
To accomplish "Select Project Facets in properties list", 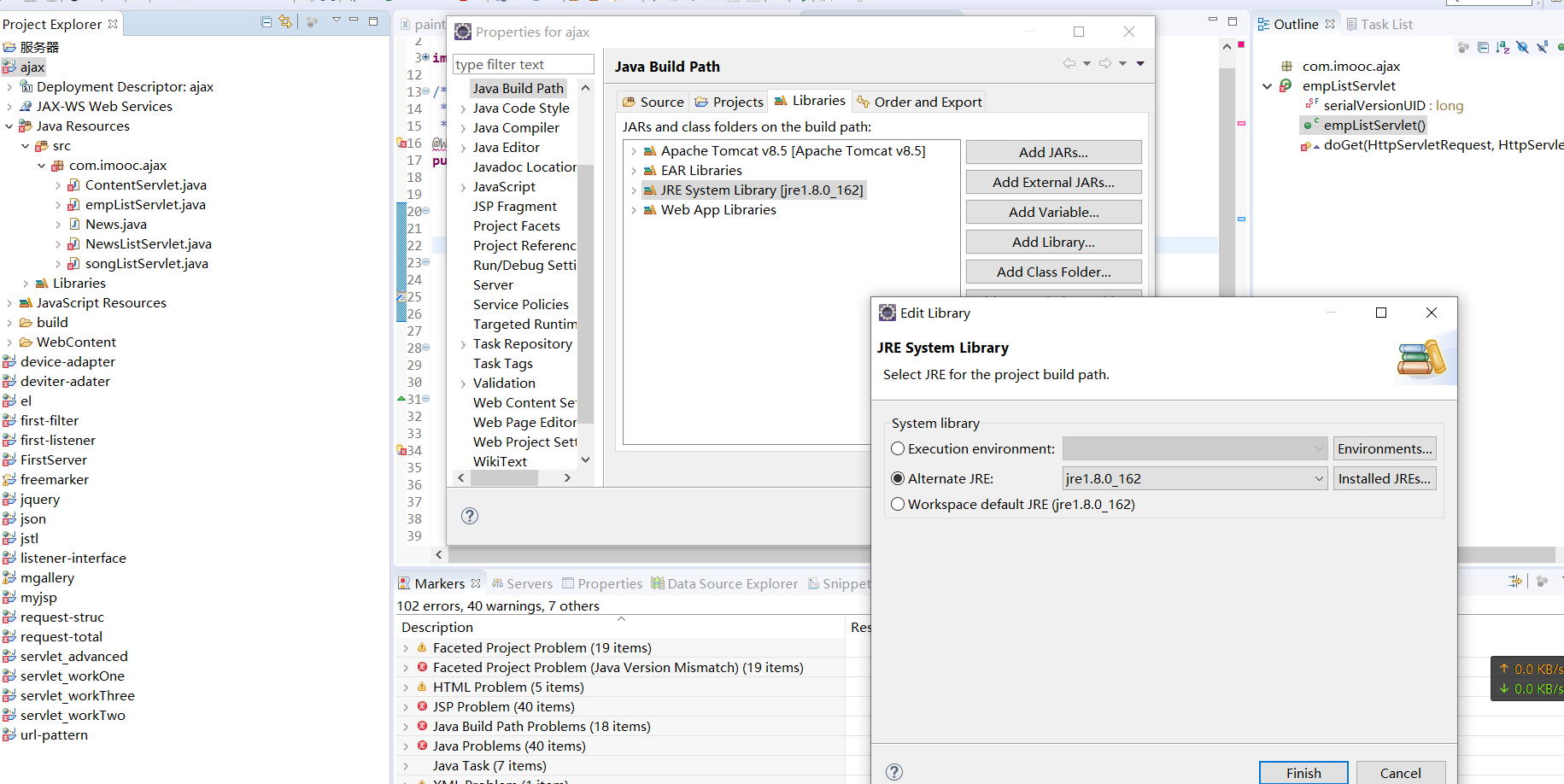I will pos(517,226).
